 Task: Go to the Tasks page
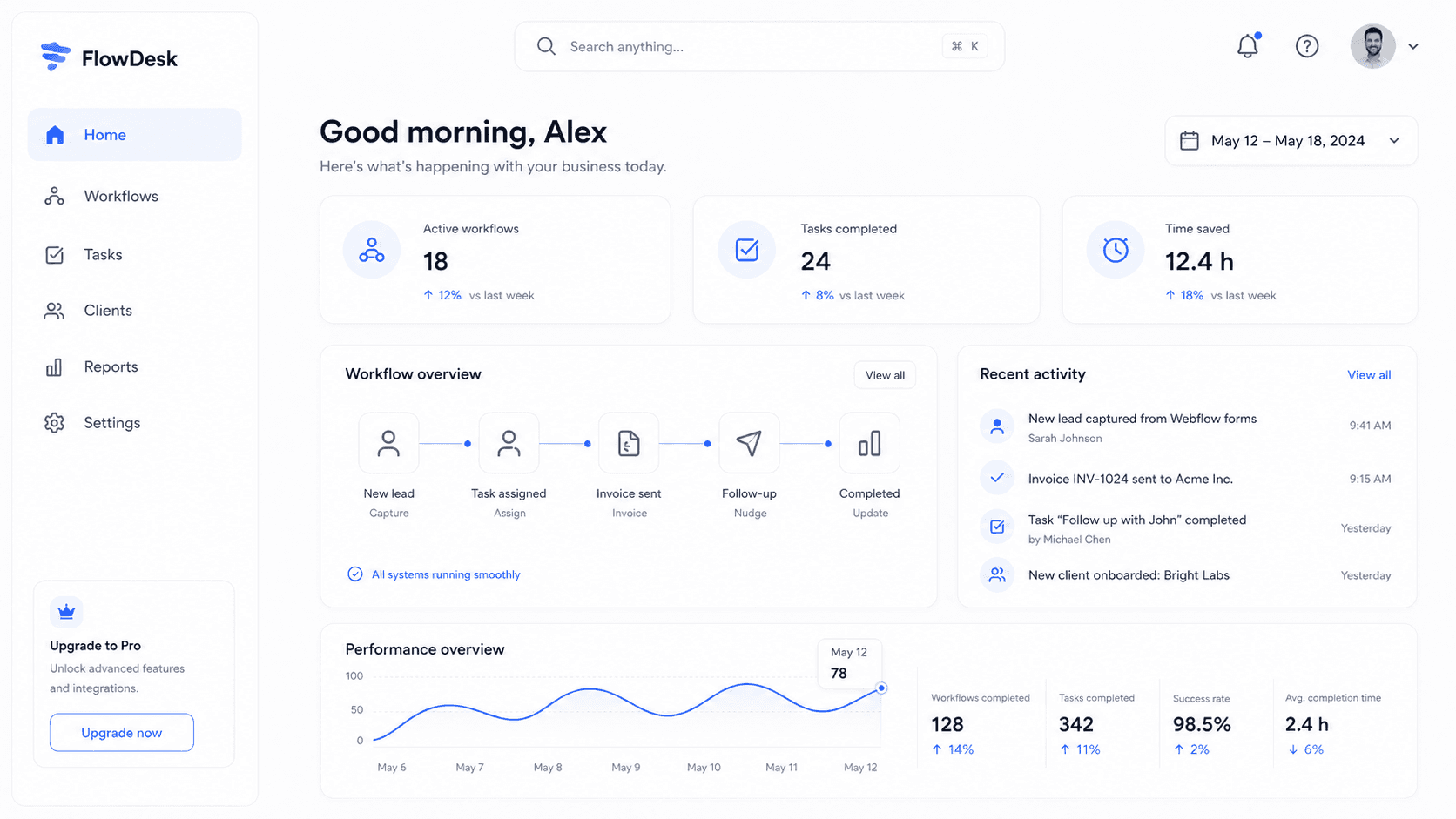click(x=135, y=255)
